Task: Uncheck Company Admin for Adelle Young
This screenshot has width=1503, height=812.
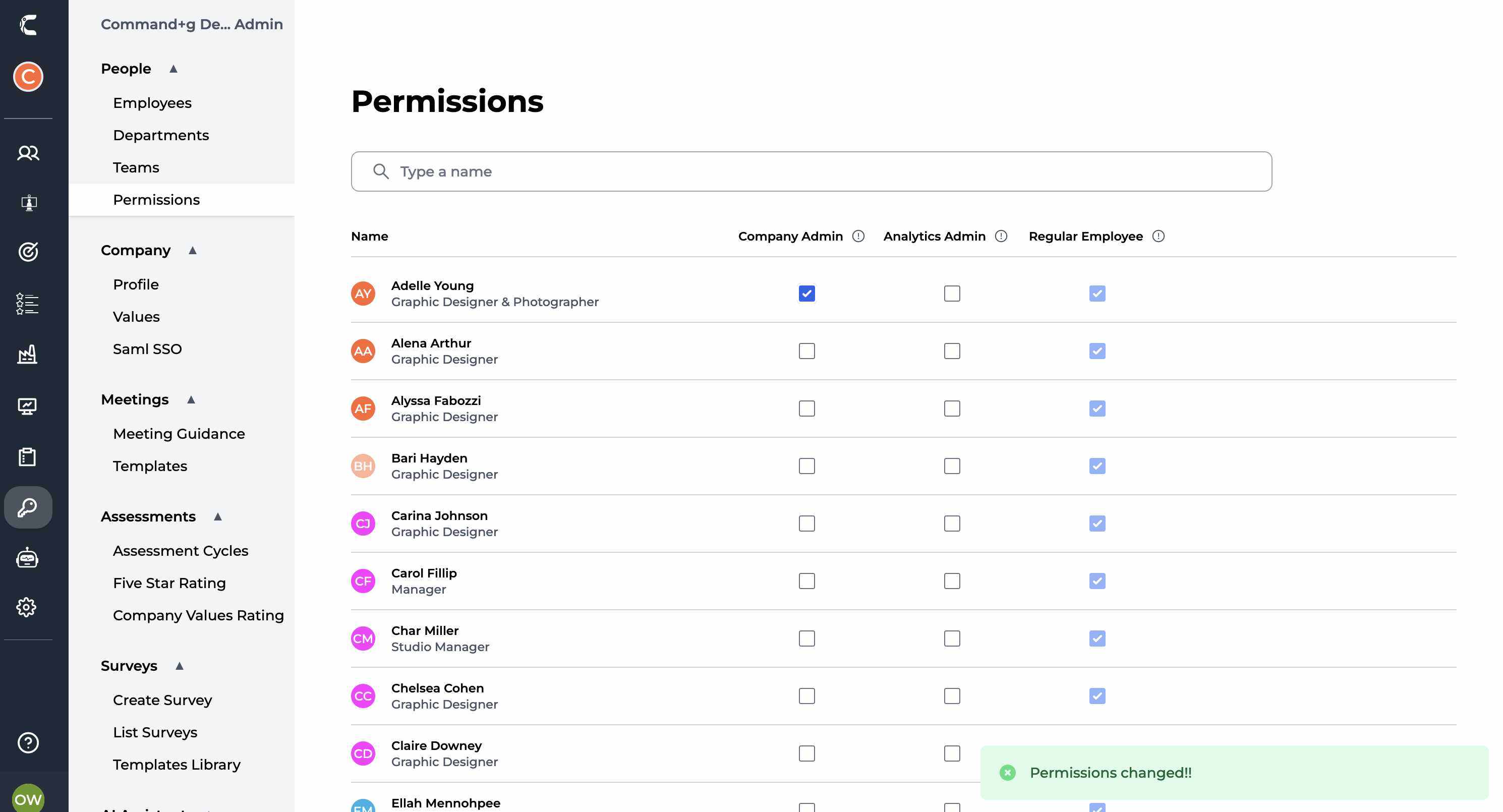Action: pos(807,294)
